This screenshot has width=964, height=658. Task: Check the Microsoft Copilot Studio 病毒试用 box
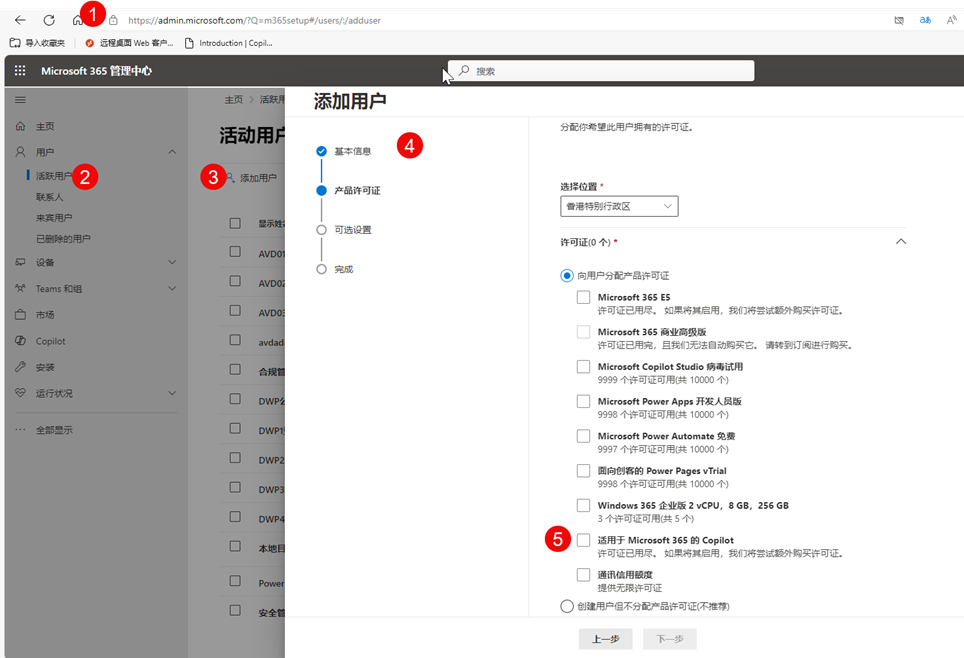click(583, 367)
